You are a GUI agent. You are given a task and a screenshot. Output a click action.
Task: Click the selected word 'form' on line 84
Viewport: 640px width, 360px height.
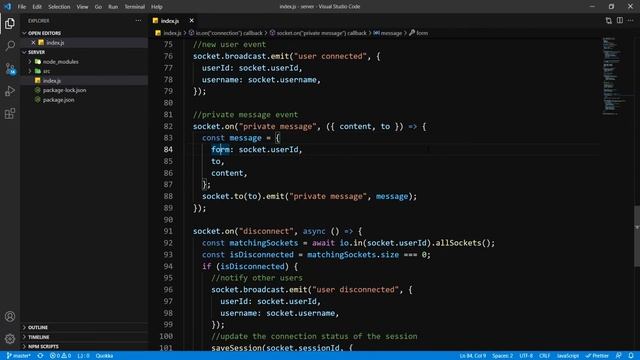[220, 150]
